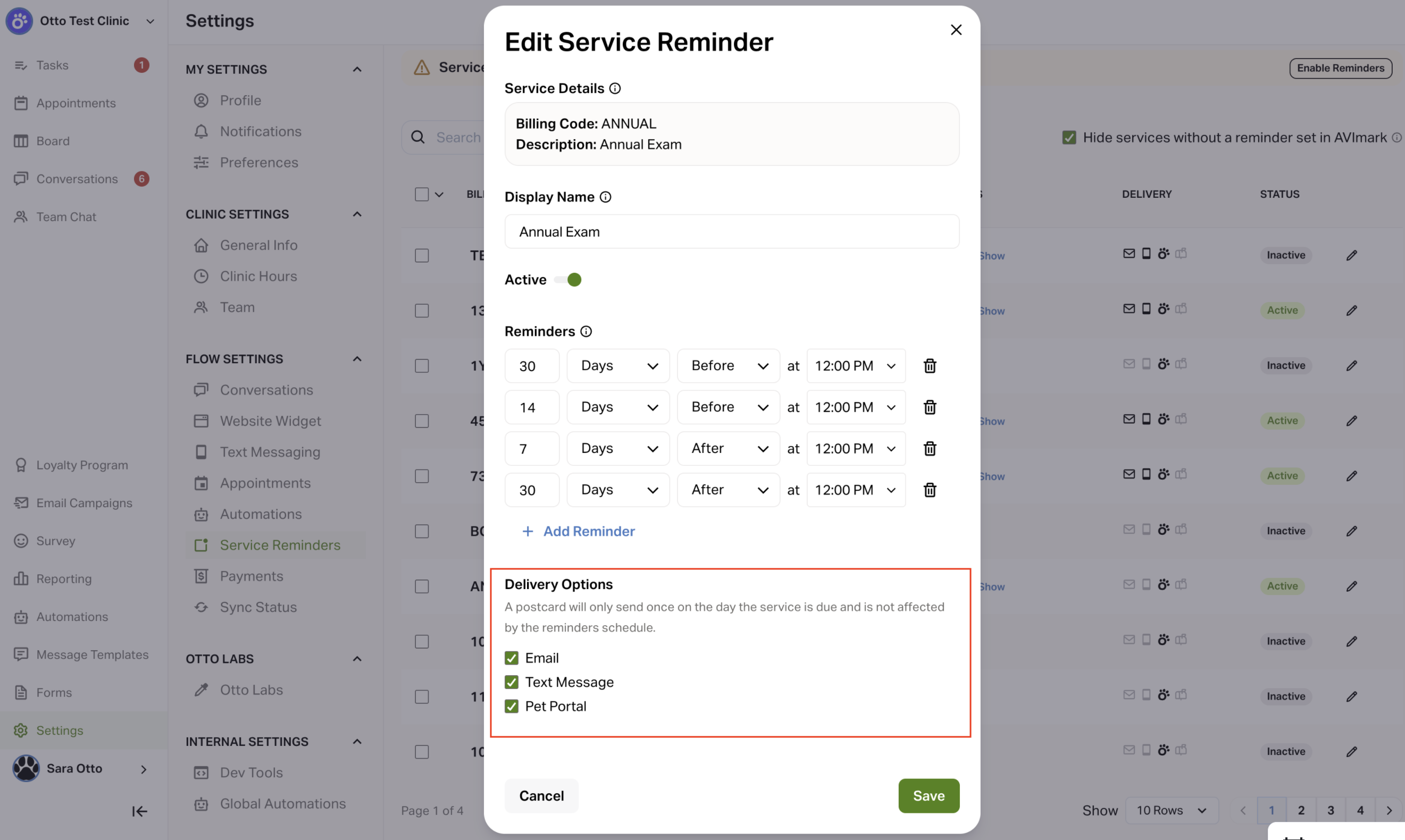Click the Display Name input field

point(732,231)
